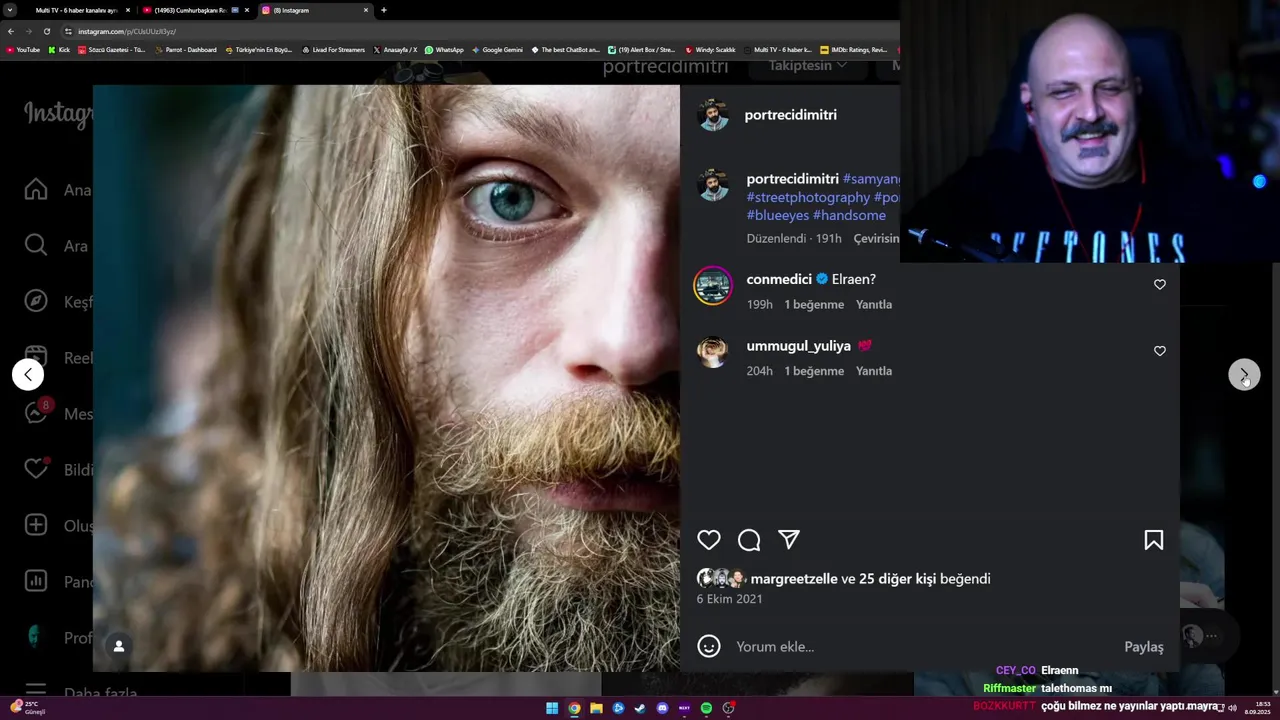Open a new browser tab

384,10
